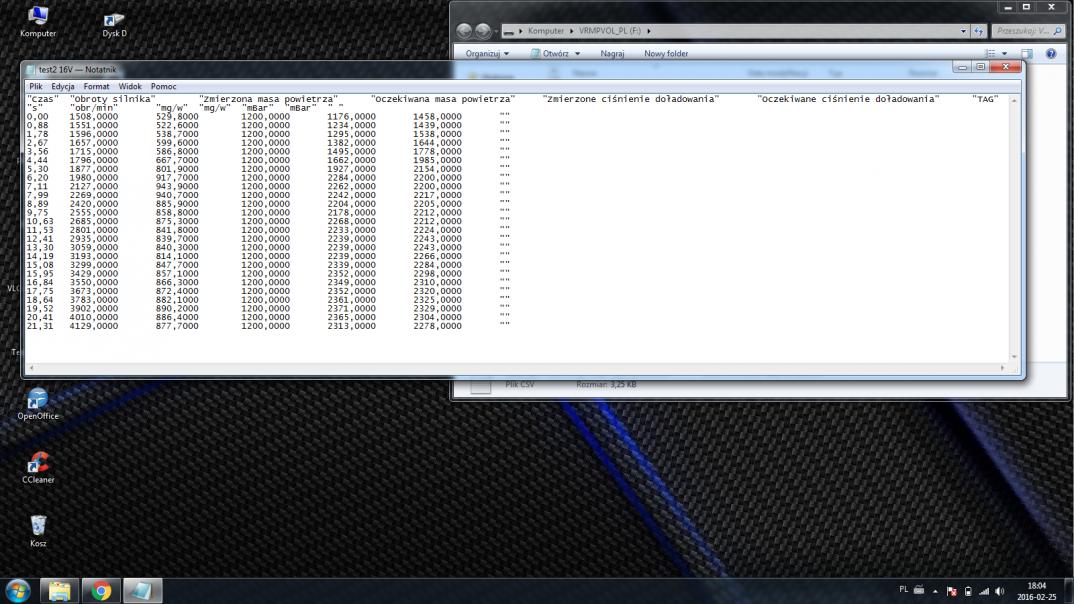Open Explorer help question mark icon
The image size is (1074, 604).
1051,53
